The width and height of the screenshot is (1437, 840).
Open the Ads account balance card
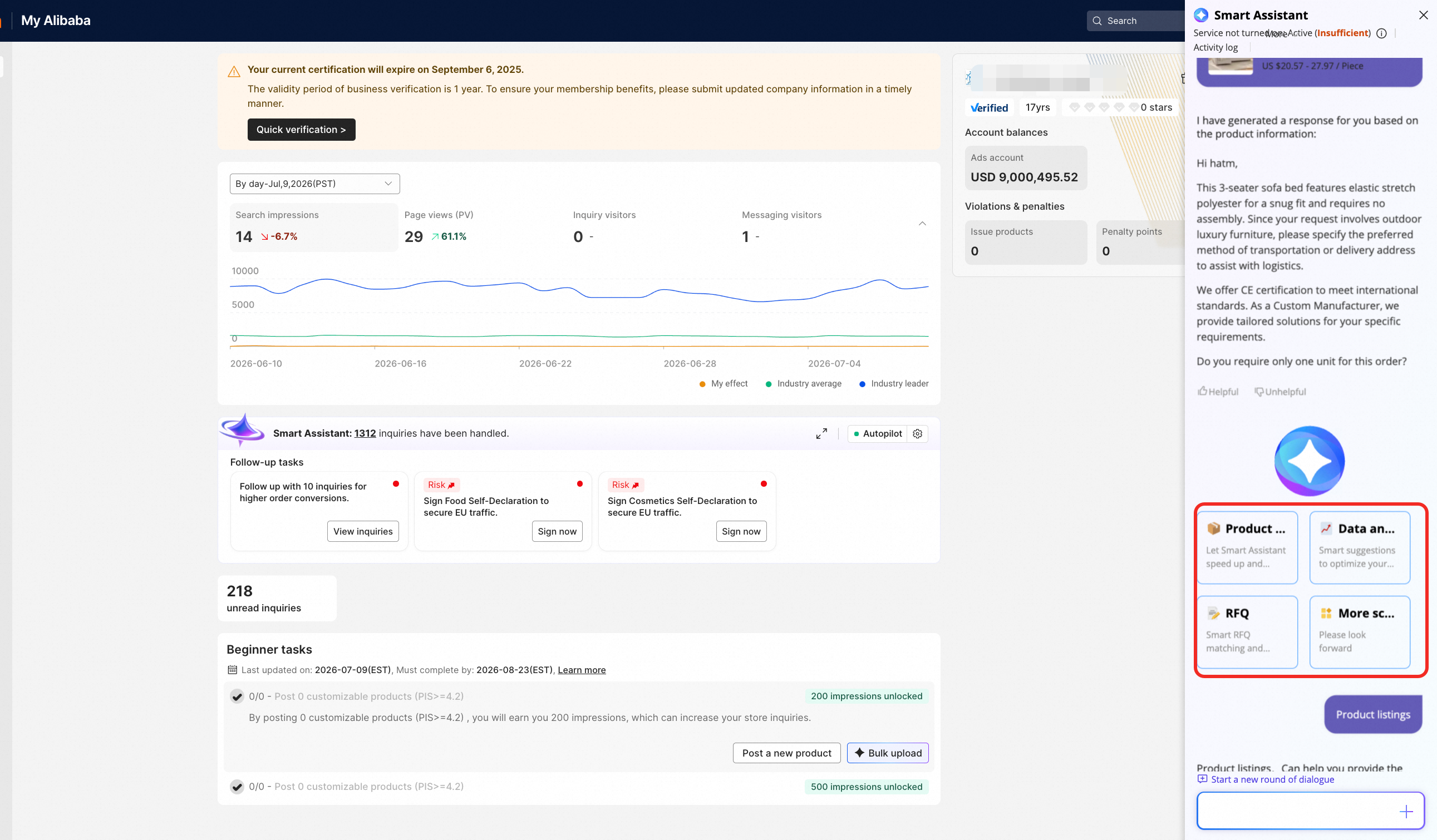click(1025, 168)
